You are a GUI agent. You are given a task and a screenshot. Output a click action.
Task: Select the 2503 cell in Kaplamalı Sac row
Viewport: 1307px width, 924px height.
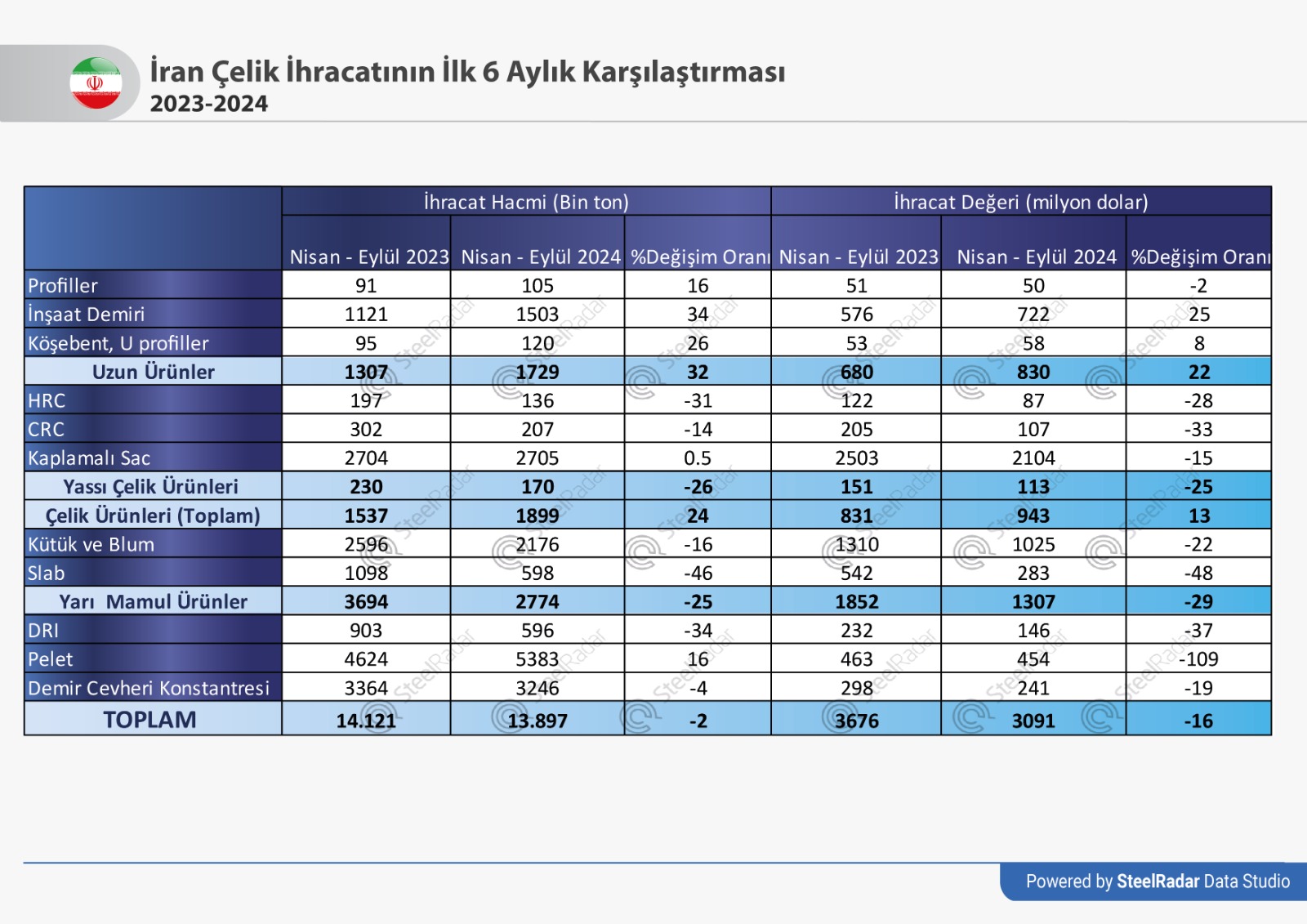[x=857, y=458]
